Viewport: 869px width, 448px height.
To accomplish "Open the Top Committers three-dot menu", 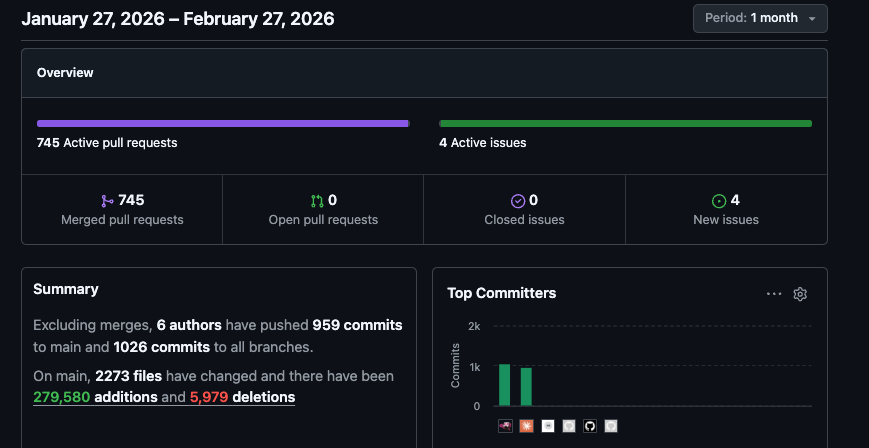I will [774, 294].
